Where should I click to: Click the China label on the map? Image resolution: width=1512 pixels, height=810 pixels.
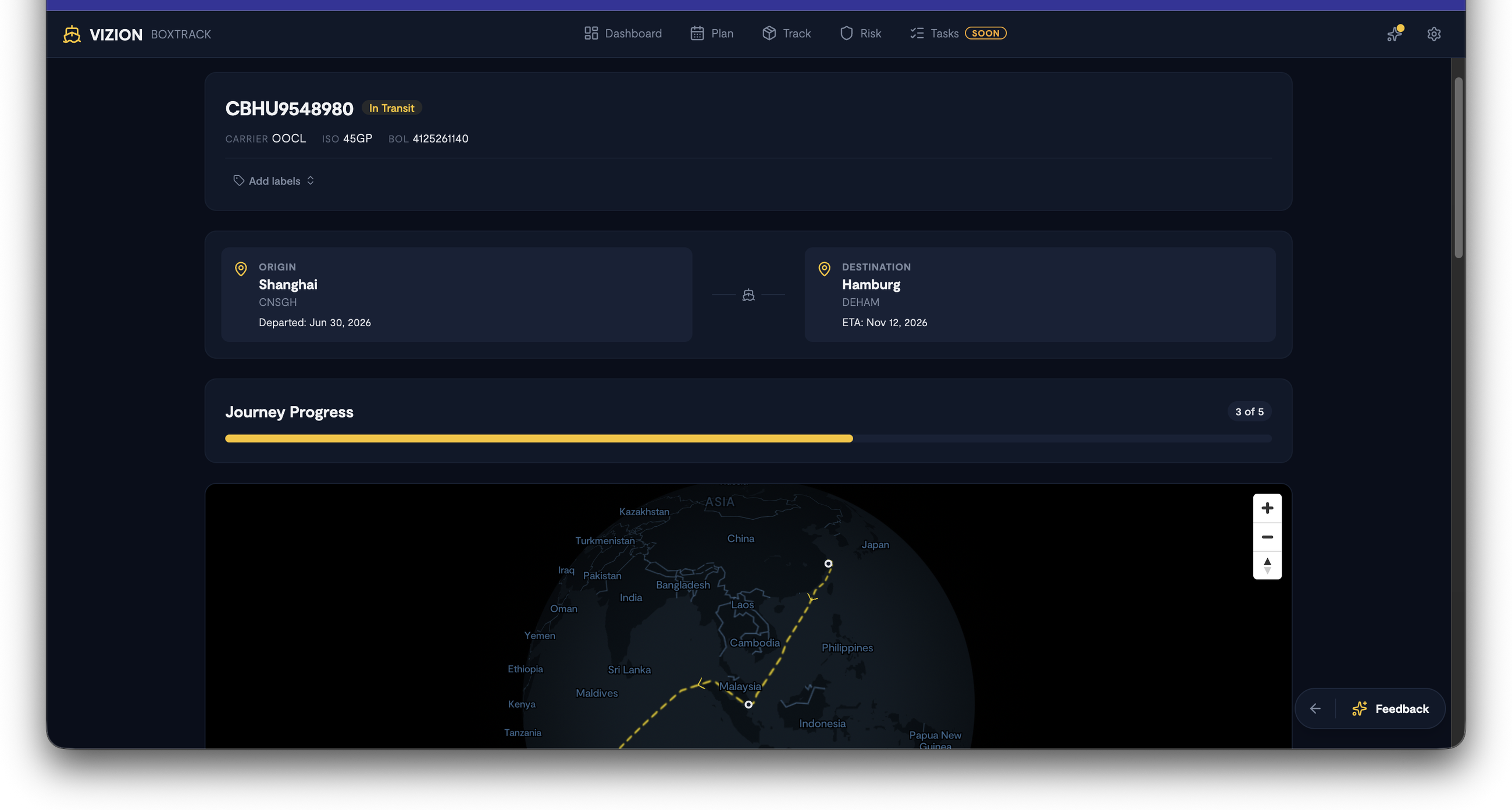tap(741, 538)
